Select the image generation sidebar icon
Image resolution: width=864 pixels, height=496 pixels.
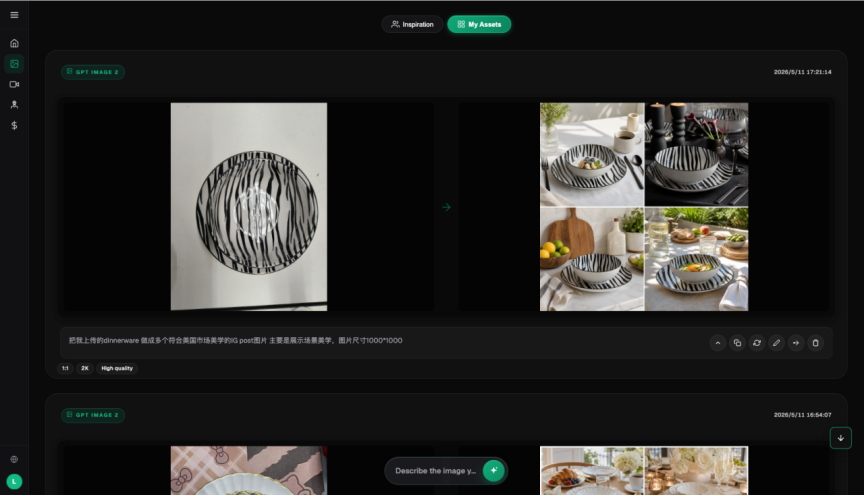(x=14, y=64)
